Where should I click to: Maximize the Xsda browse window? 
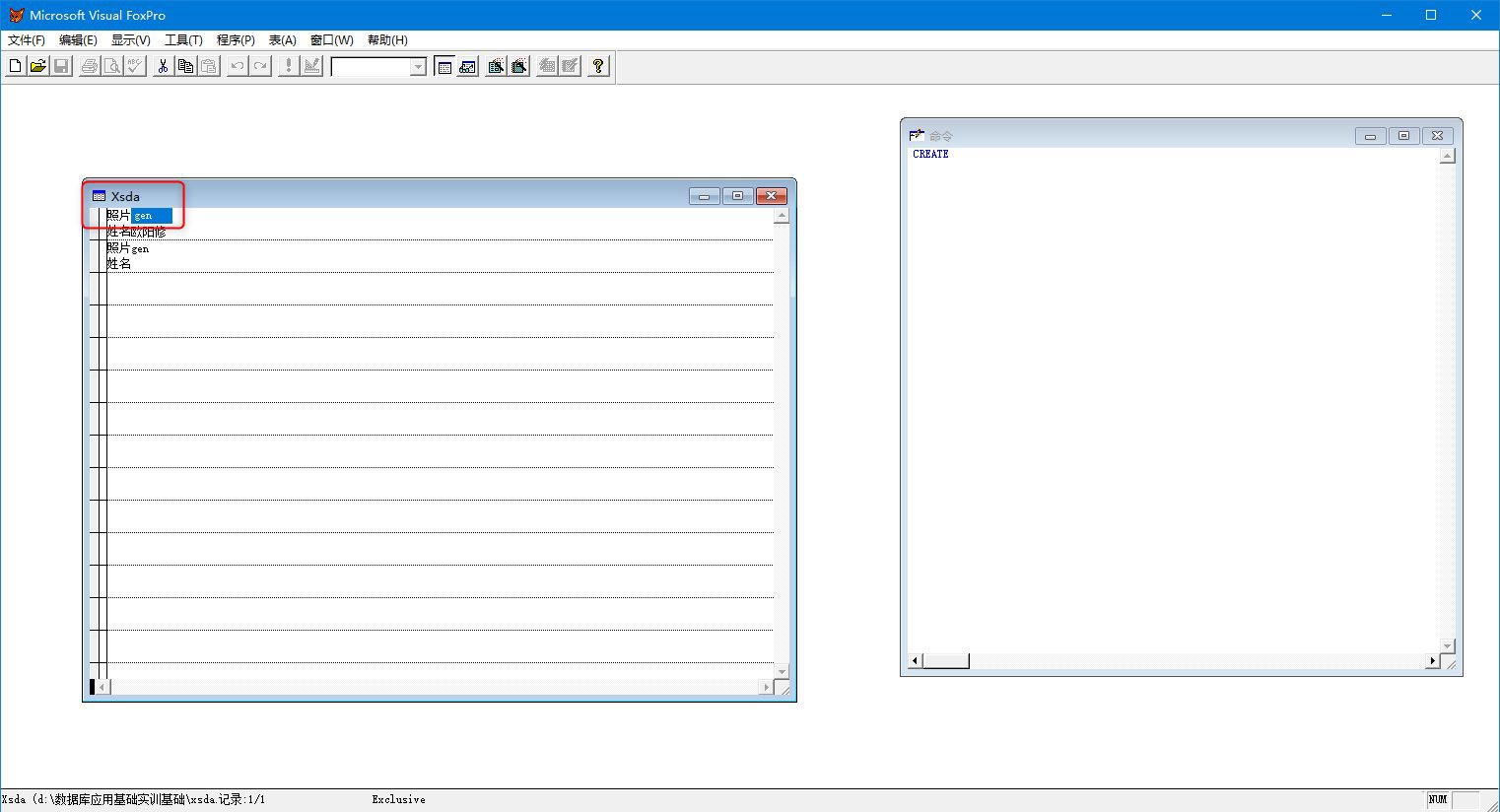coord(737,196)
